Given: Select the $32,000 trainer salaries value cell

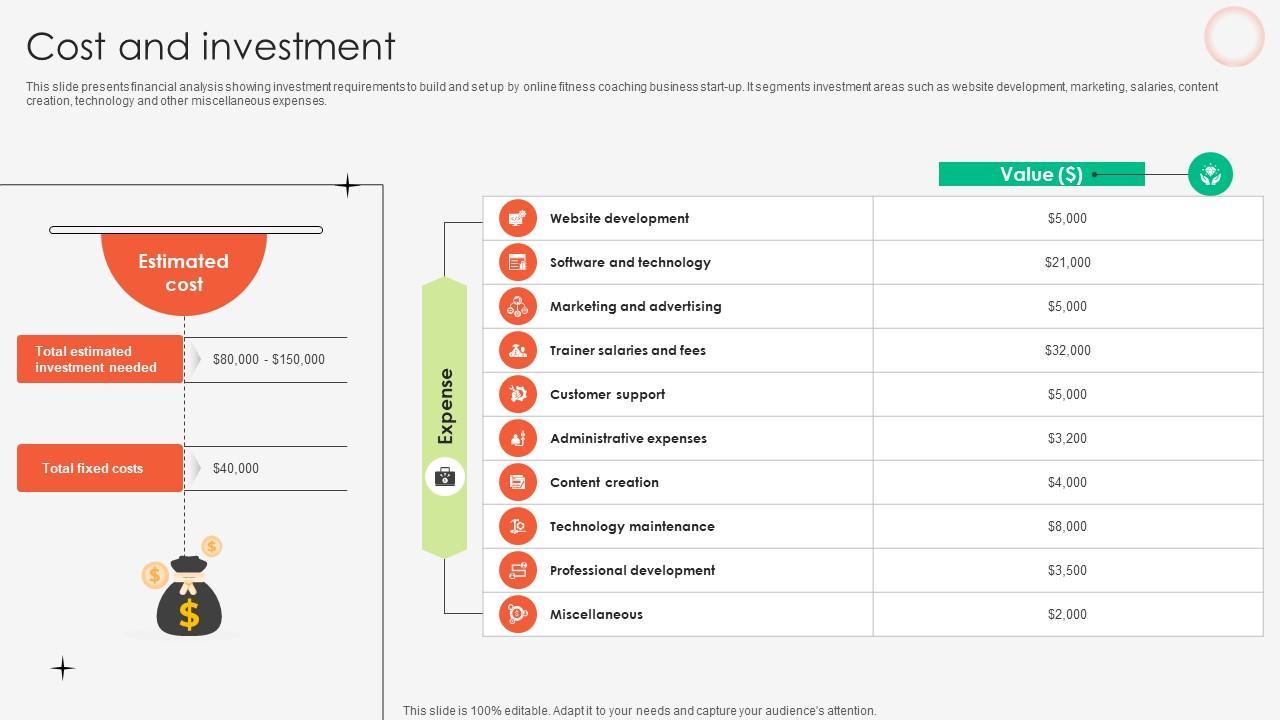Looking at the screenshot, I should [1068, 350].
